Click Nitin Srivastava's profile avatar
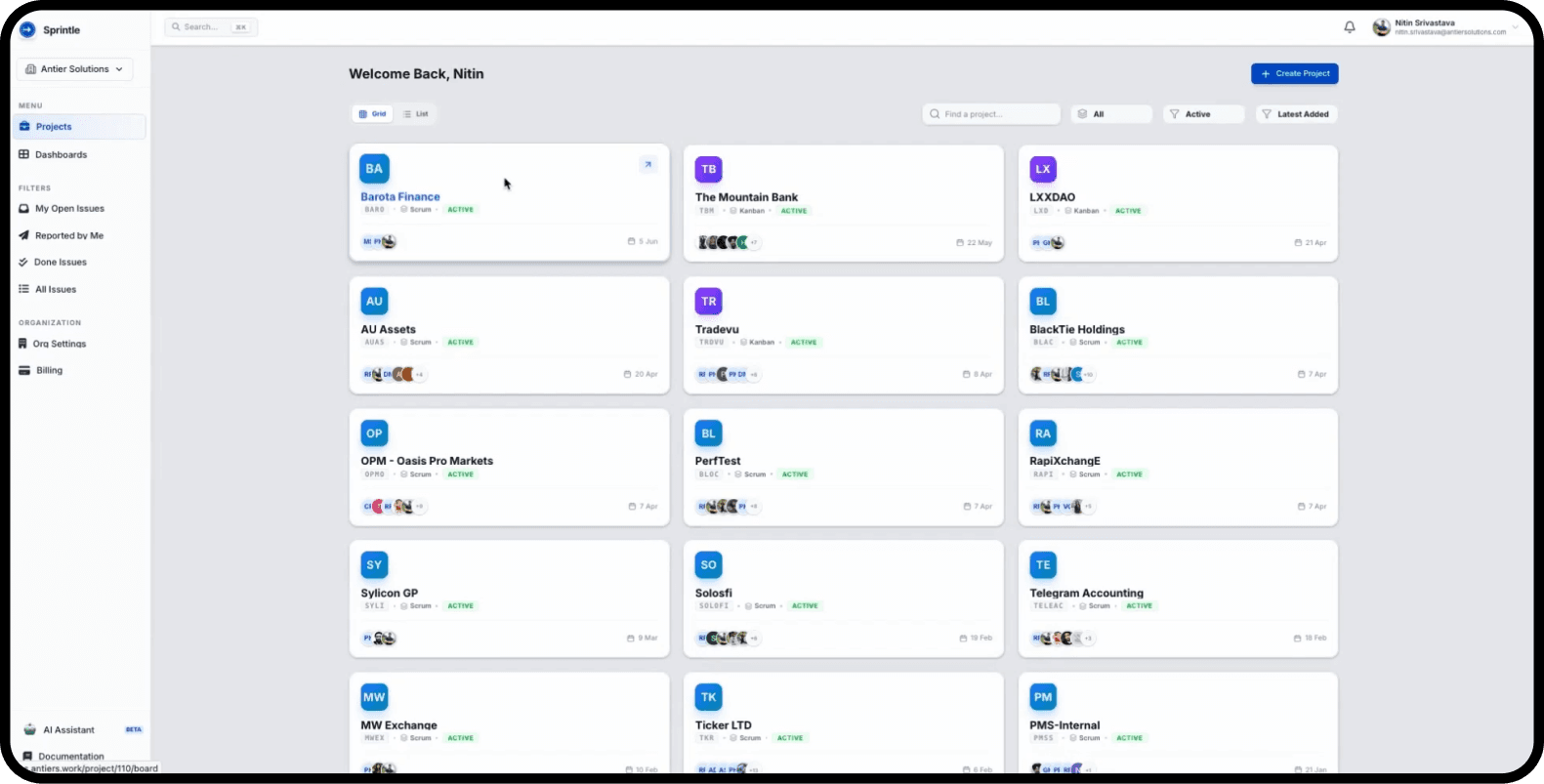Image resolution: width=1544 pixels, height=784 pixels. 1381,27
